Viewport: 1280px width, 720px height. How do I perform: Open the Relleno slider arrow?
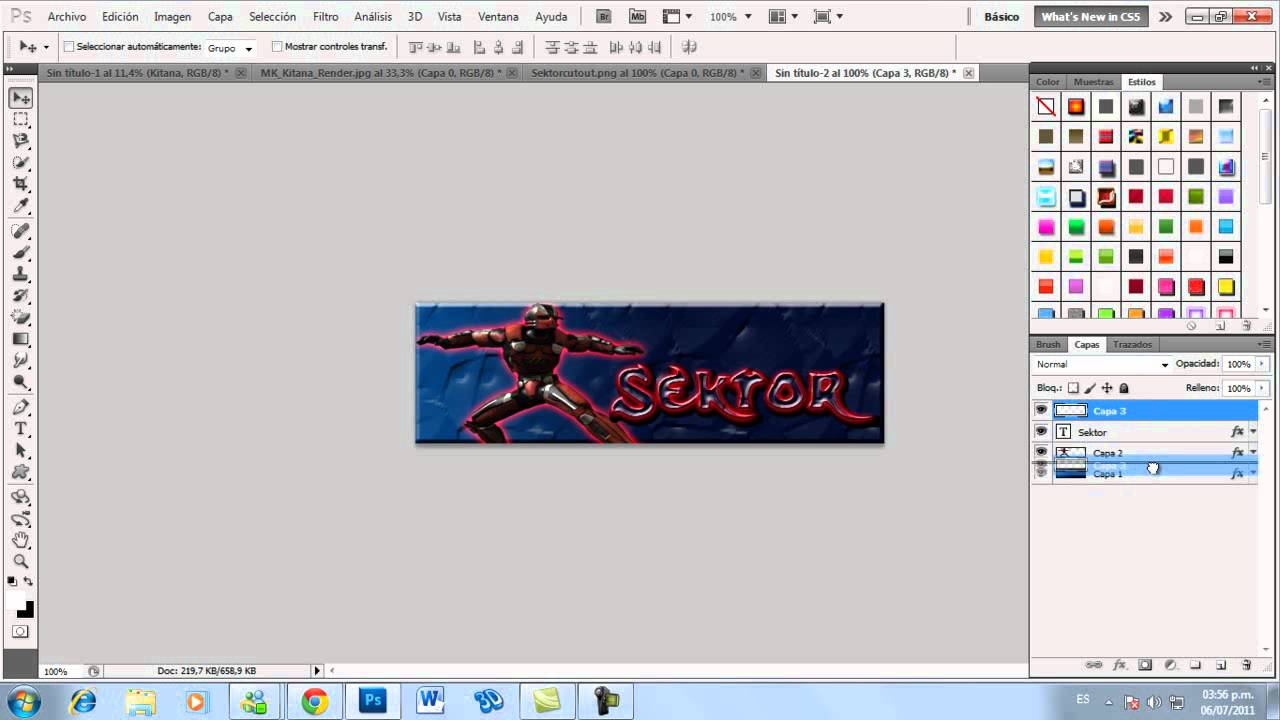[x=1262, y=388]
